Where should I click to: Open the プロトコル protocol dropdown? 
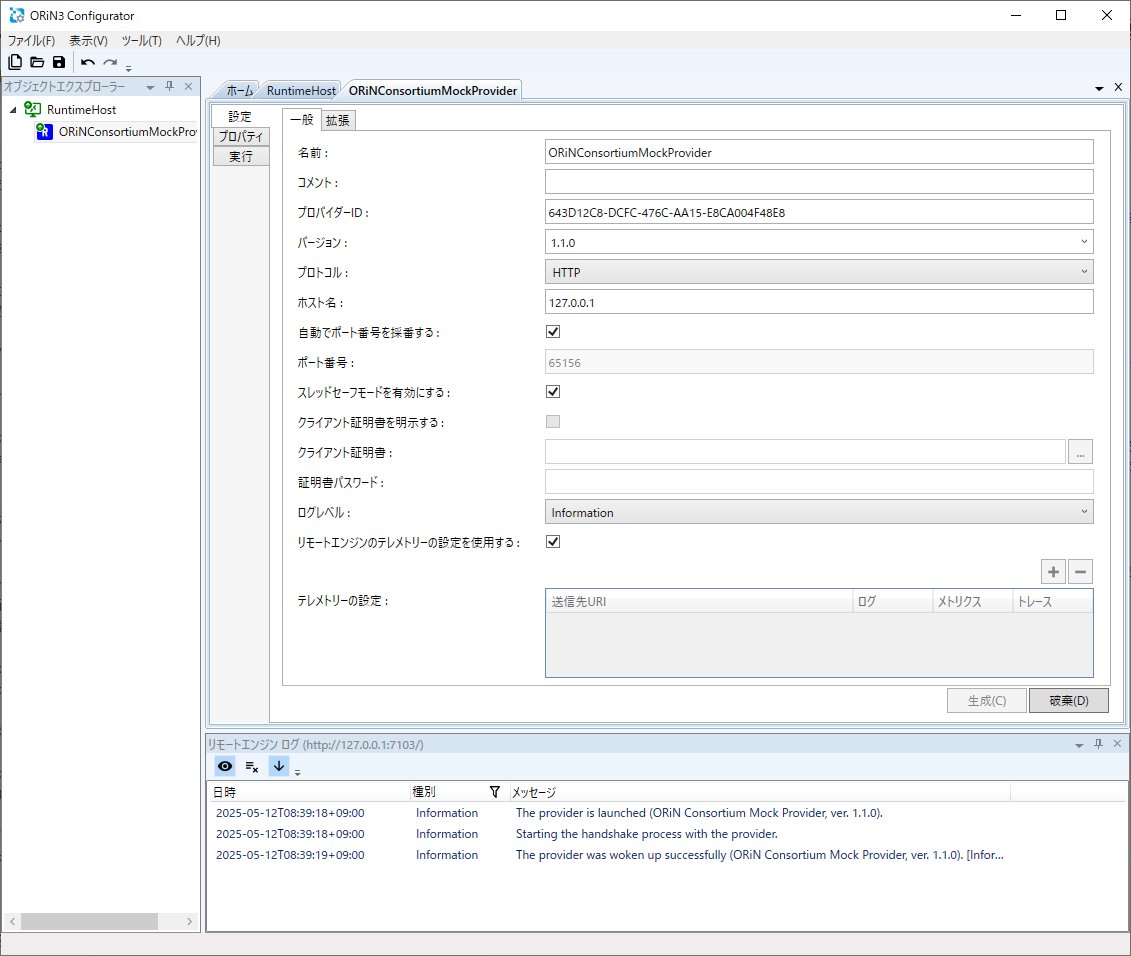pyautogui.click(x=819, y=272)
